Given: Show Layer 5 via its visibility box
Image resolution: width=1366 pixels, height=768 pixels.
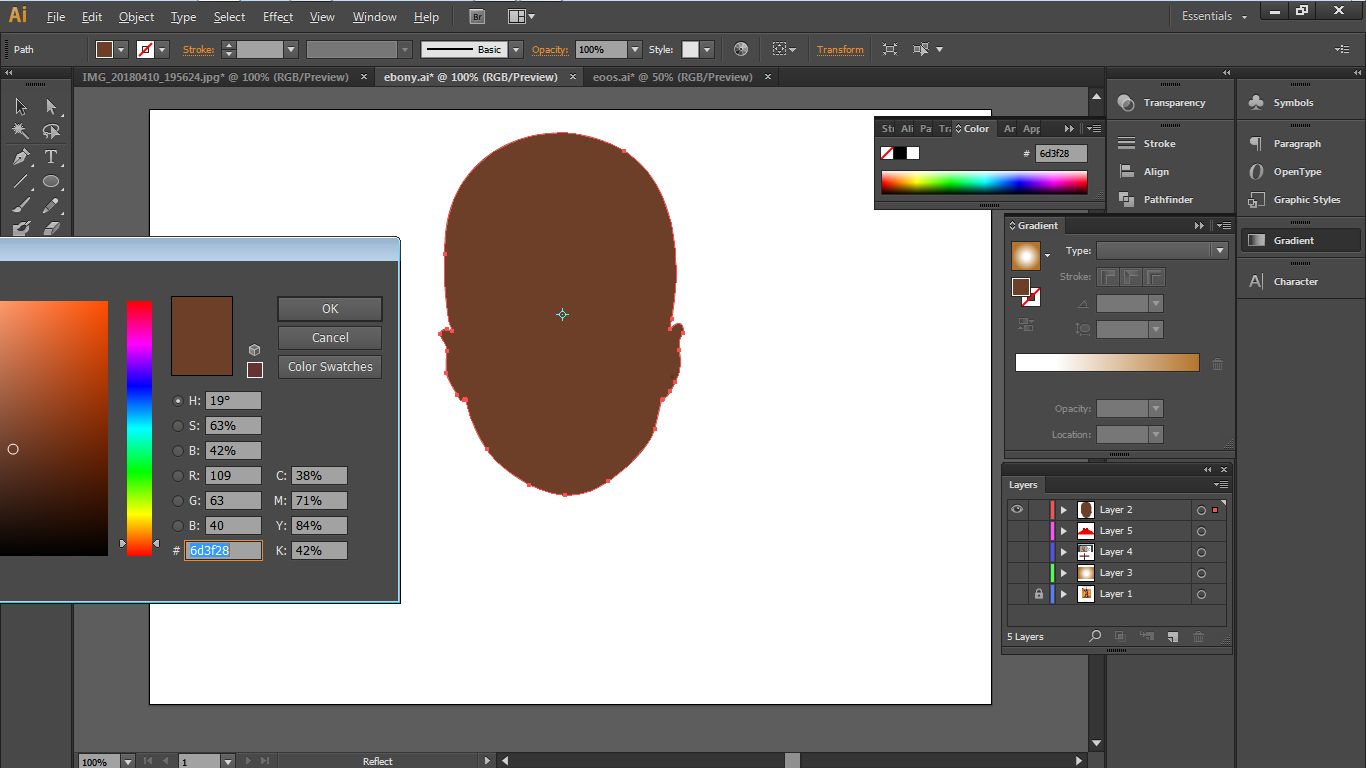Looking at the screenshot, I should [1017, 531].
